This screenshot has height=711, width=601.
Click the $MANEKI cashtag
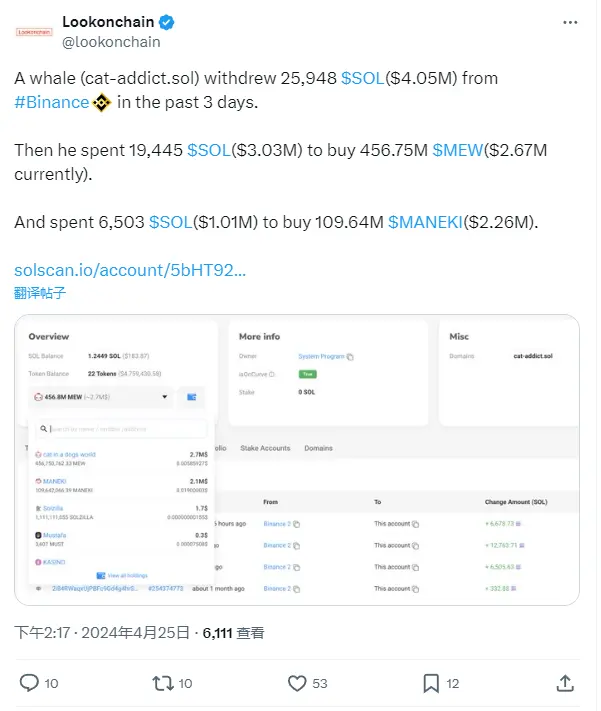point(425,222)
